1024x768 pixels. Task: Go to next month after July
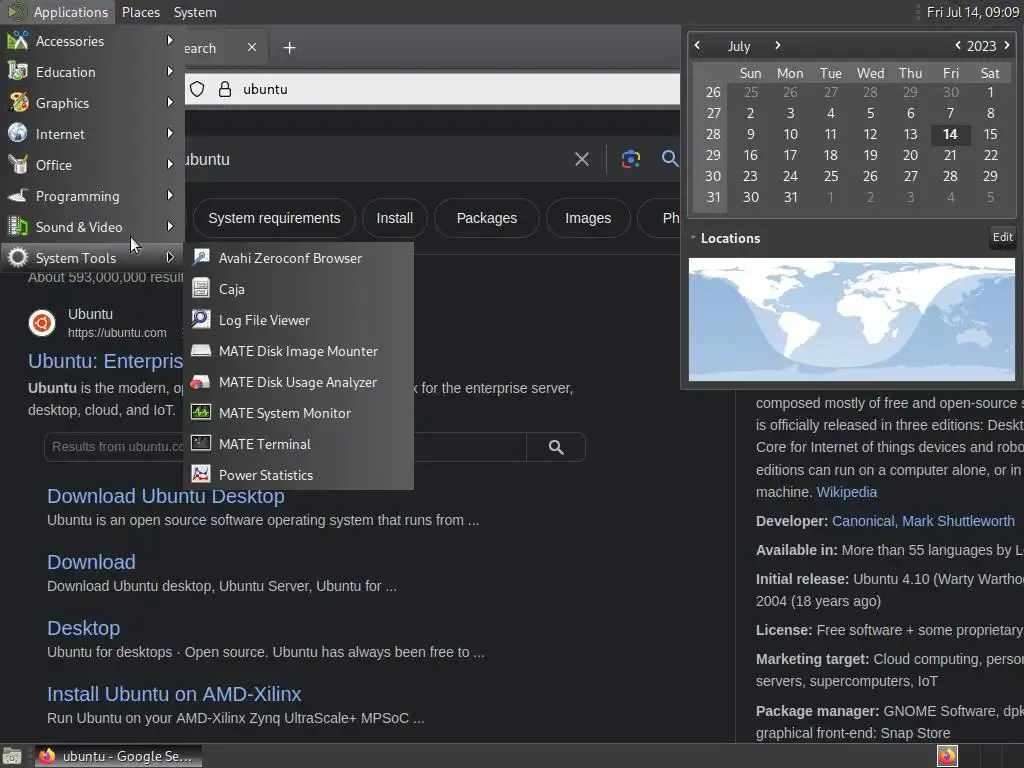(777, 46)
